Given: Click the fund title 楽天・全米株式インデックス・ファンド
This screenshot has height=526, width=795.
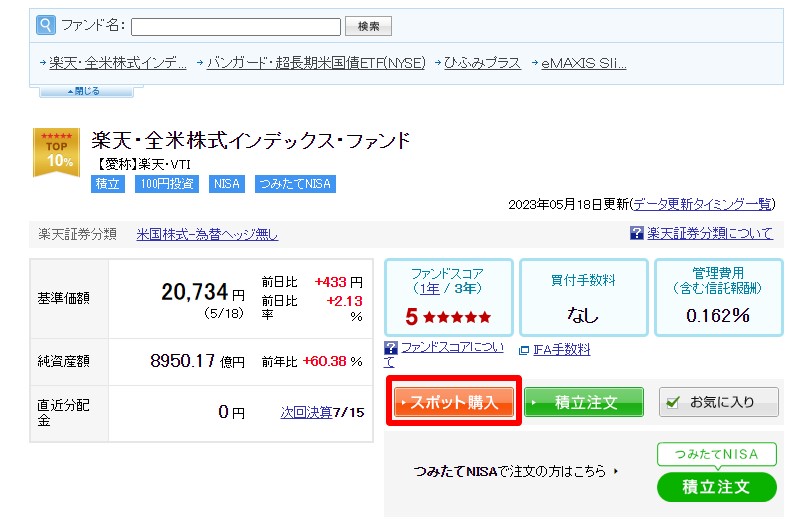Looking at the screenshot, I should pos(250,141).
